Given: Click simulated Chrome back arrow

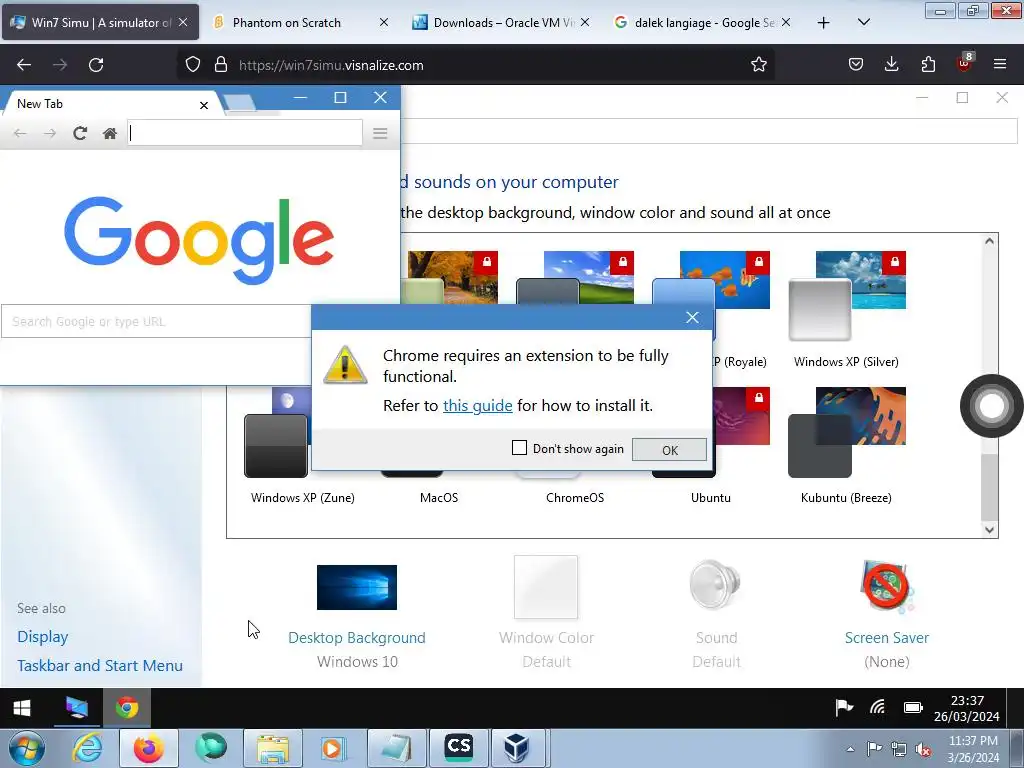Looking at the screenshot, I should click(x=20, y=134).
